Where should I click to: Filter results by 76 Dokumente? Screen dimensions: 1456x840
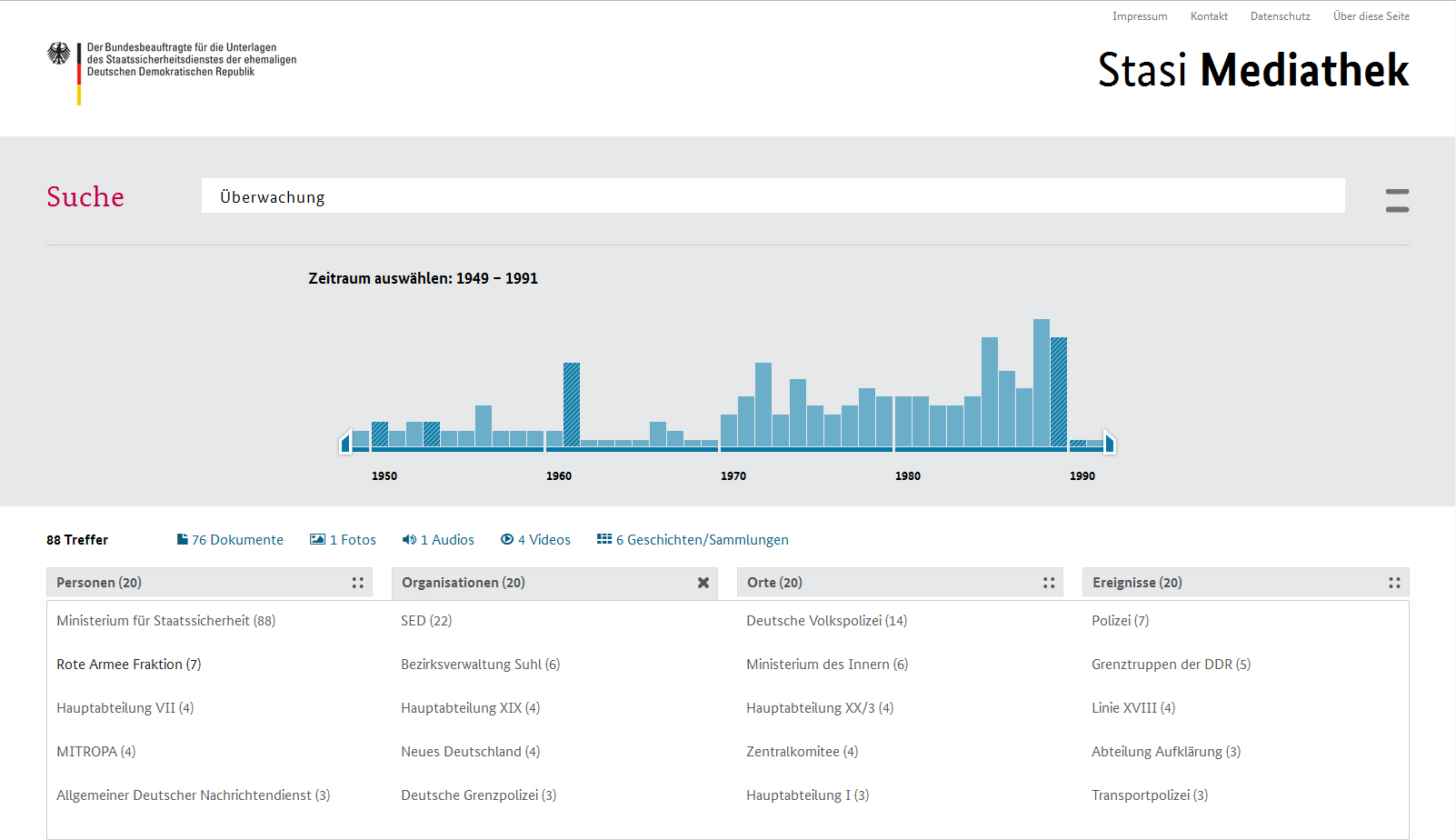(230, 540)
